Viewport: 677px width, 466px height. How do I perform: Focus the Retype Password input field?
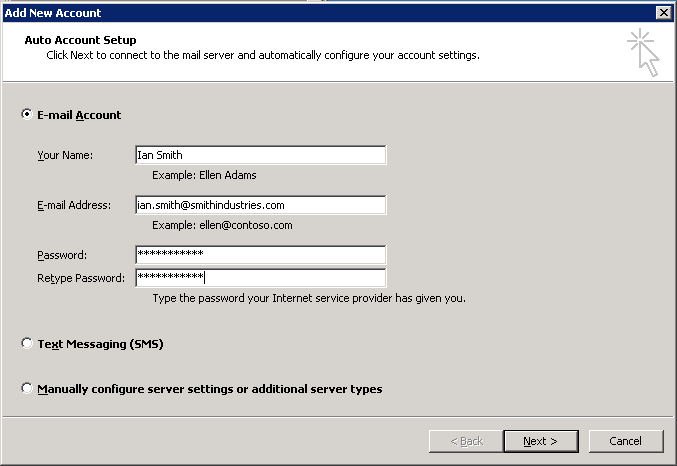coord(260,278)
